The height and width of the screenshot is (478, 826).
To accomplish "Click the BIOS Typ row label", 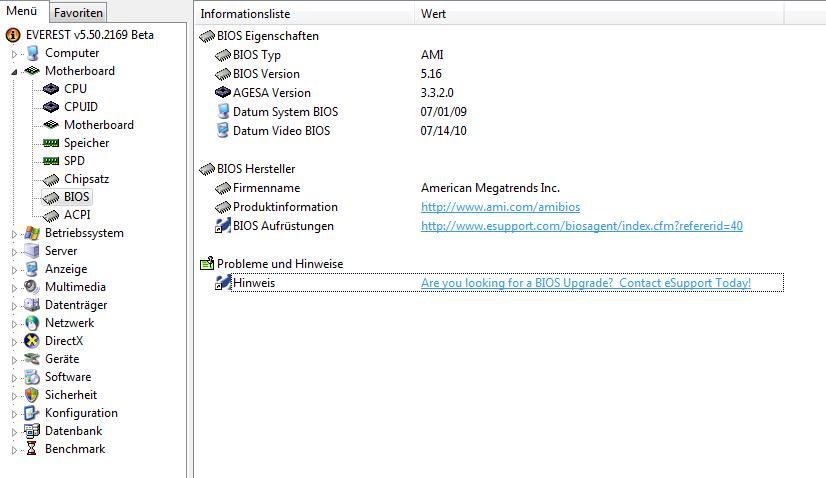I will pyautogui.click(x=257, y=55).
